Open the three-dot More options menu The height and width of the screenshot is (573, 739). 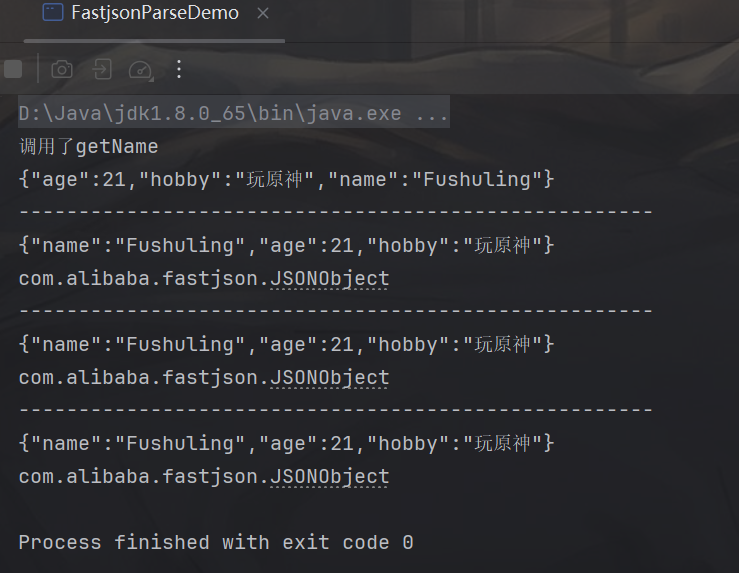pos(179,69)
